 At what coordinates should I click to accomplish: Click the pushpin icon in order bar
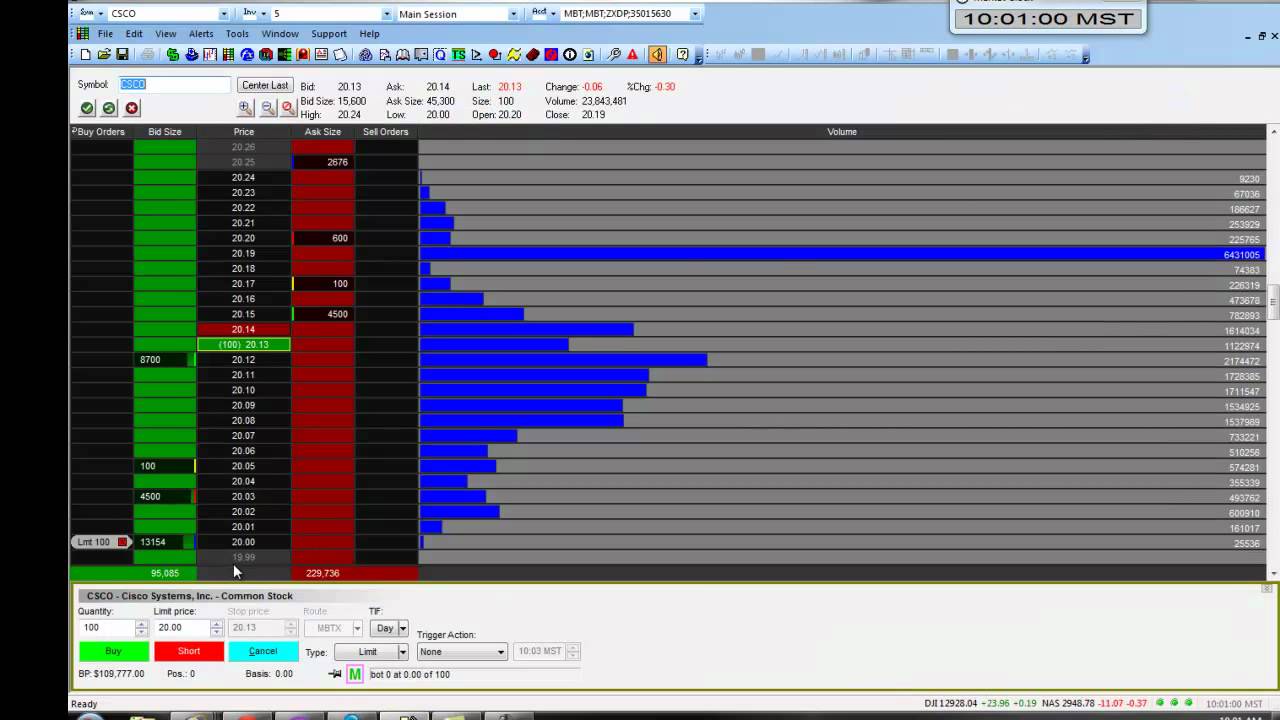point(335,674)
